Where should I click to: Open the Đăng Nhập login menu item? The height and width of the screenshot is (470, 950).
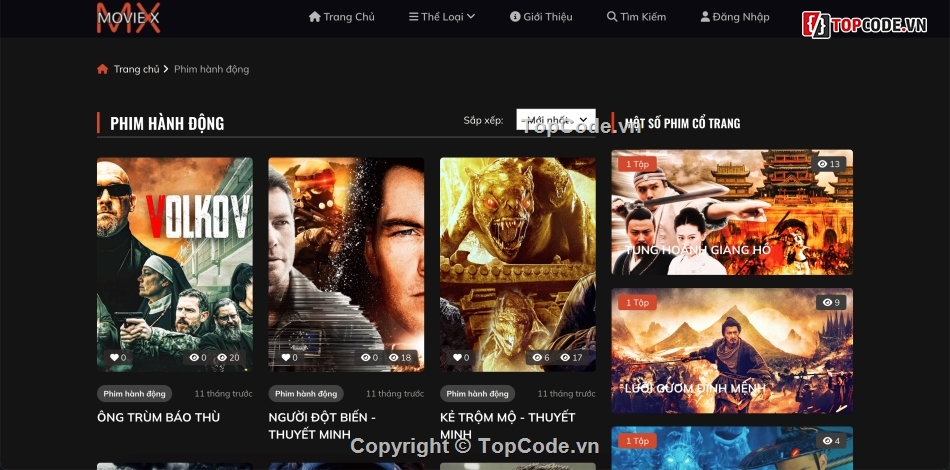735,17
